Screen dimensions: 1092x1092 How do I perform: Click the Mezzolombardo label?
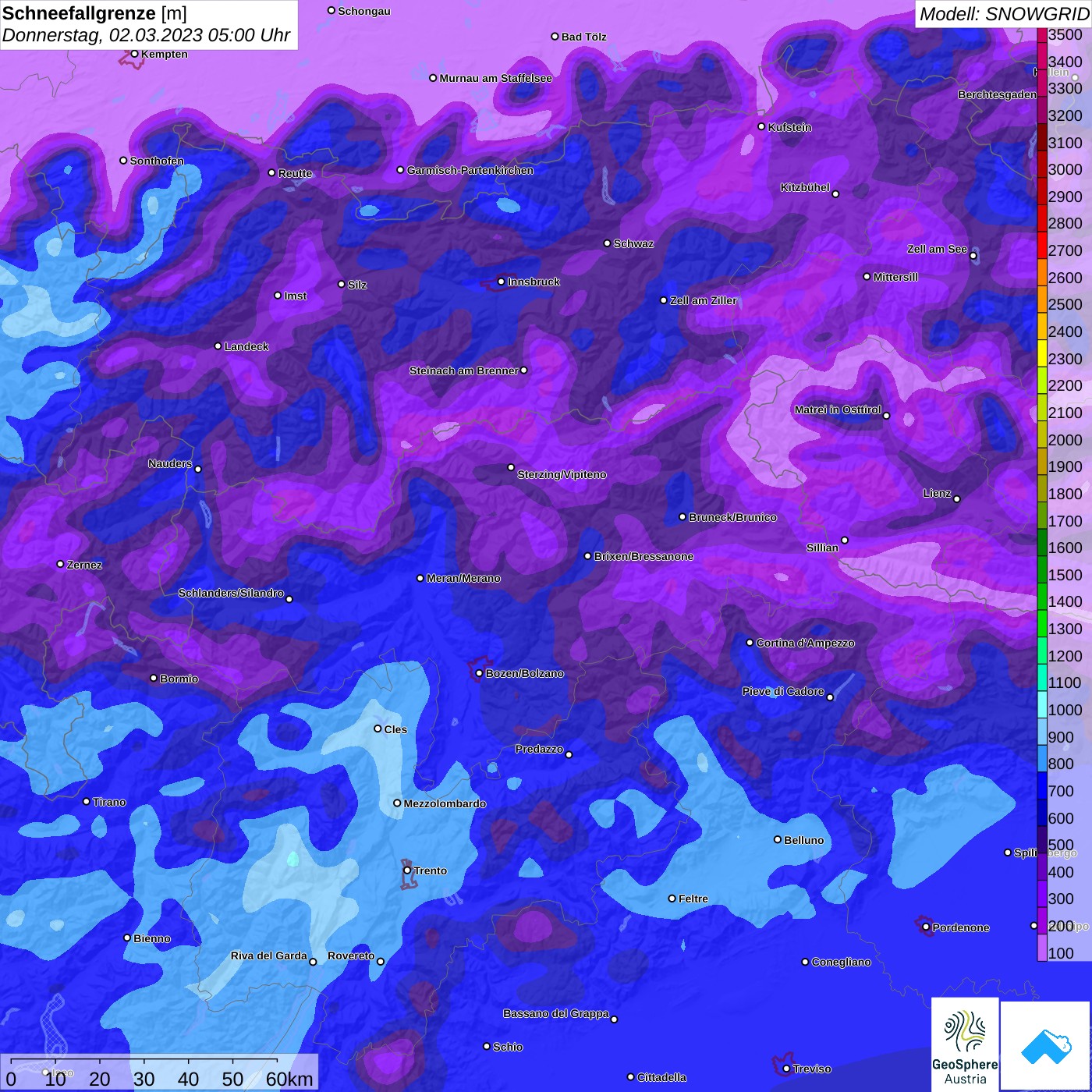point(445,803)
